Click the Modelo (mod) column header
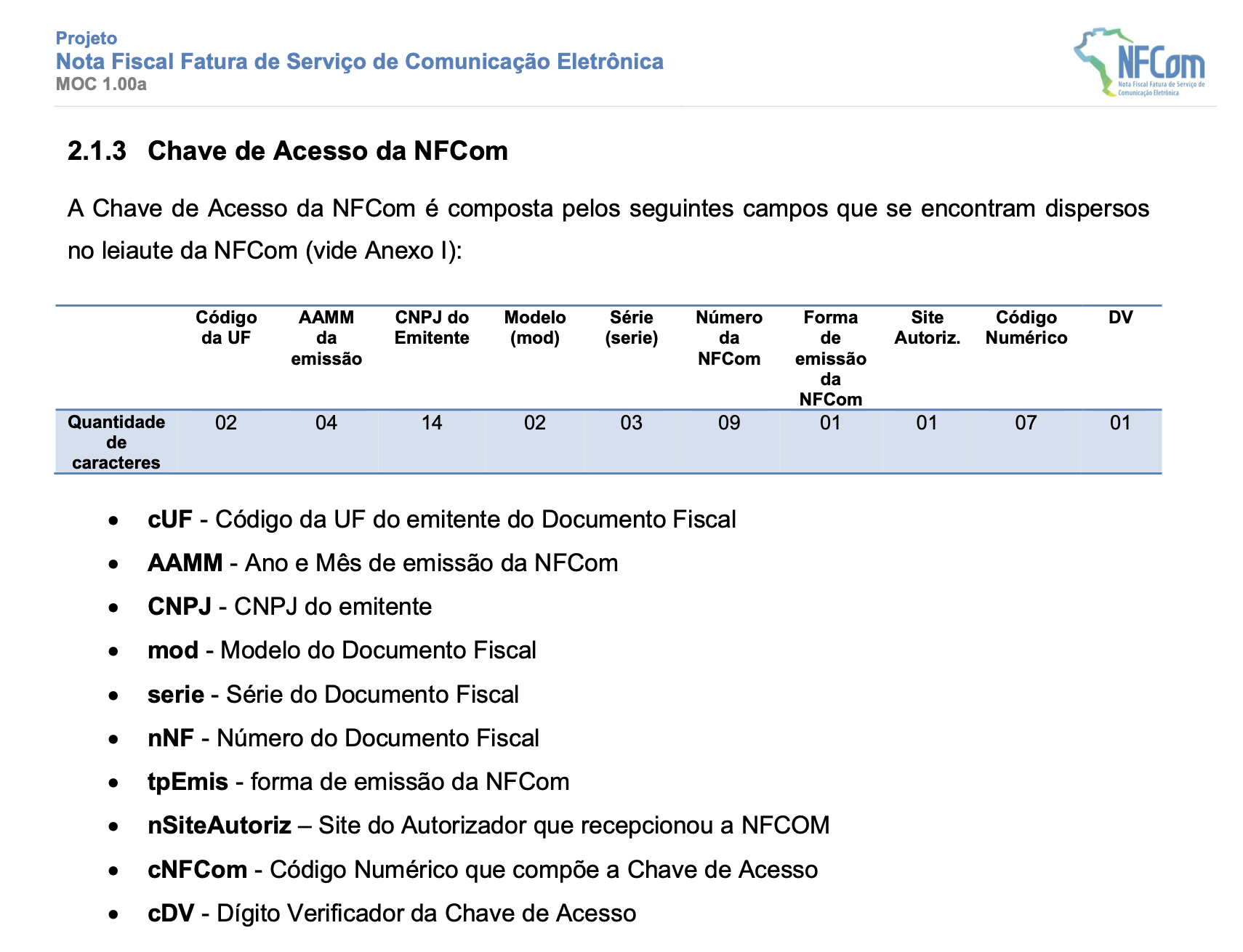The width and height of the screenshot is (1243, 952). pyautogui.click(x=535, y=328)
